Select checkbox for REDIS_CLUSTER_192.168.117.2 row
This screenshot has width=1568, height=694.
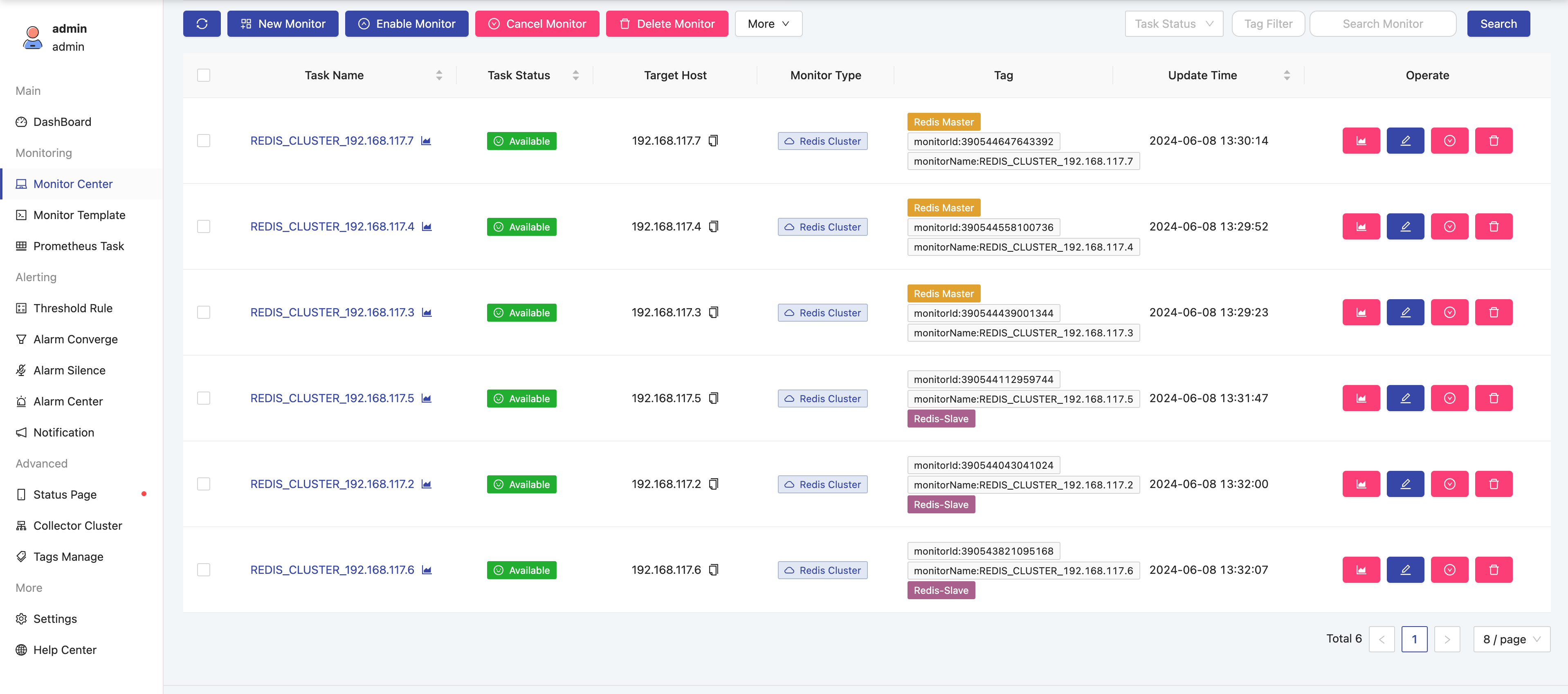204,484
